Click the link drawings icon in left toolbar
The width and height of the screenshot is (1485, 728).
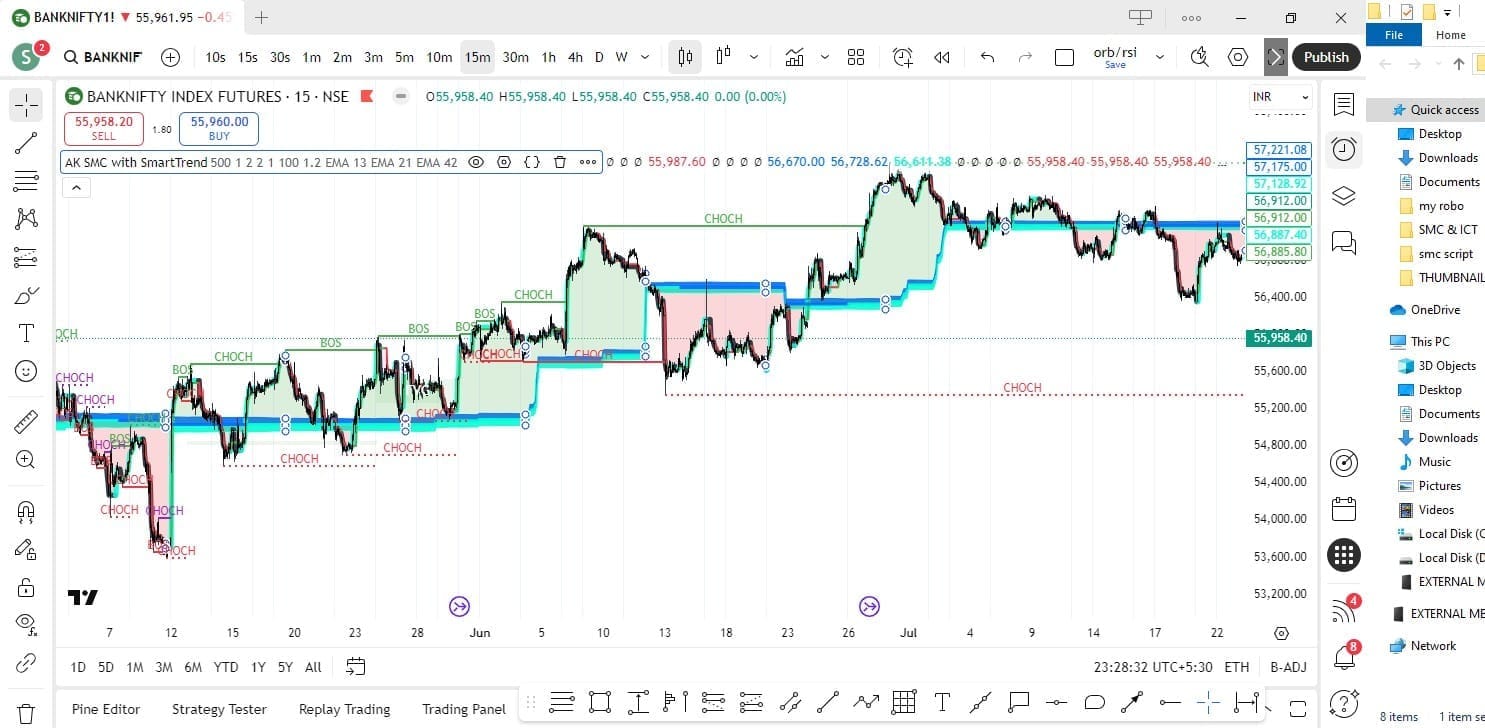coord(26,663)
